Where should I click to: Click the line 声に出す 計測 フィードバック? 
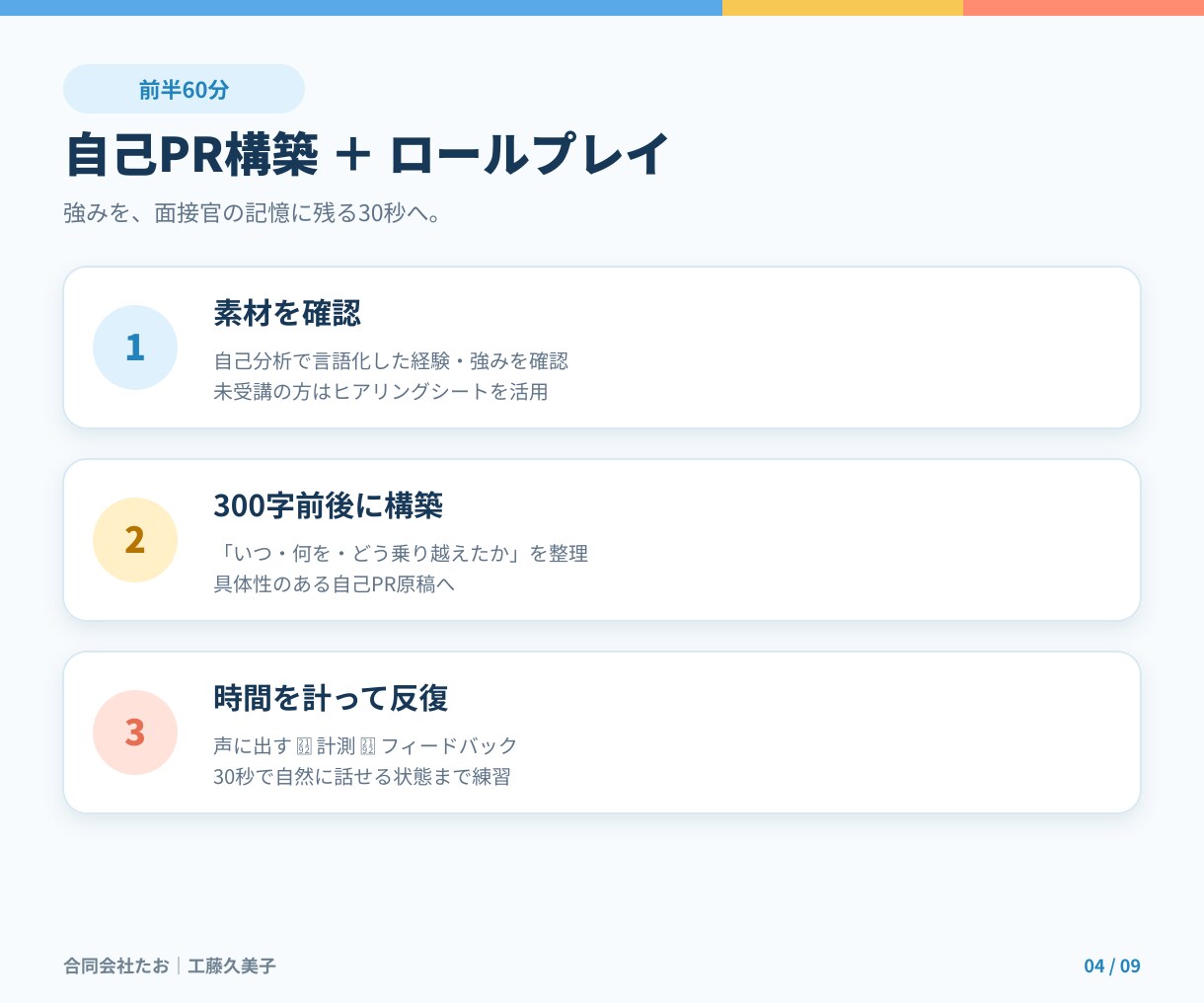(x=365, y=746)
